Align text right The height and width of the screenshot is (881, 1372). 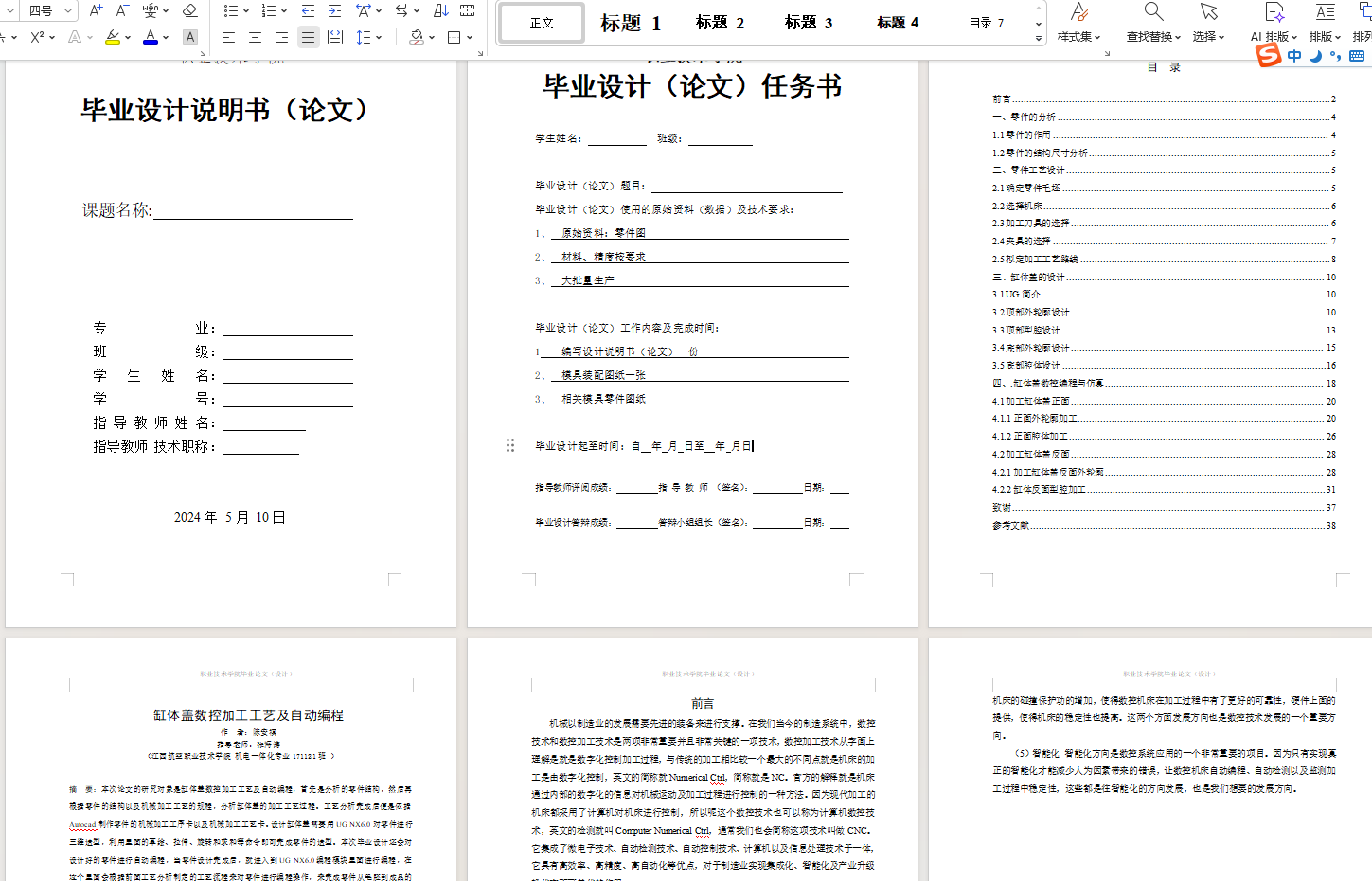[x=281, y=37]
